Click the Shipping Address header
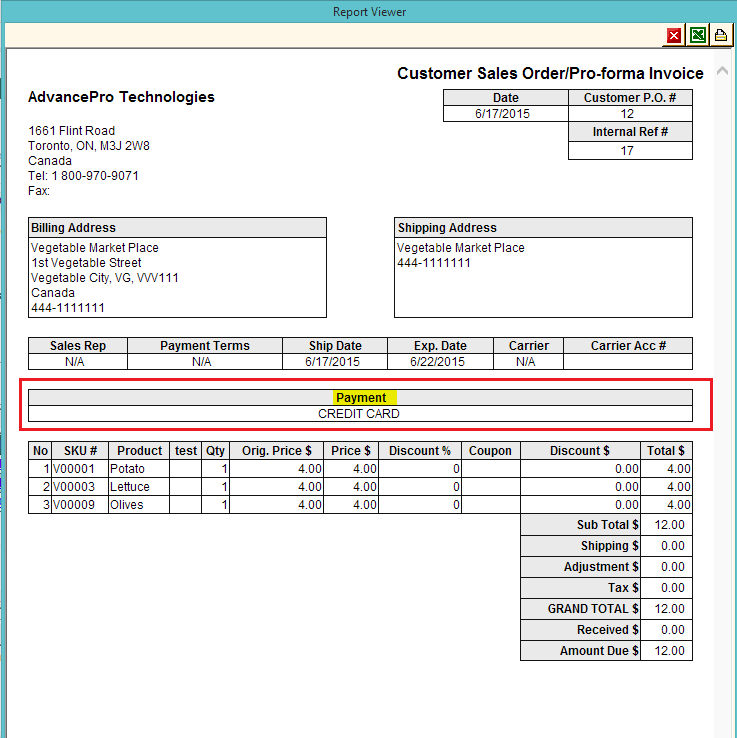Image resolution: width=737 pixels, height=738 pixels. 447,228
